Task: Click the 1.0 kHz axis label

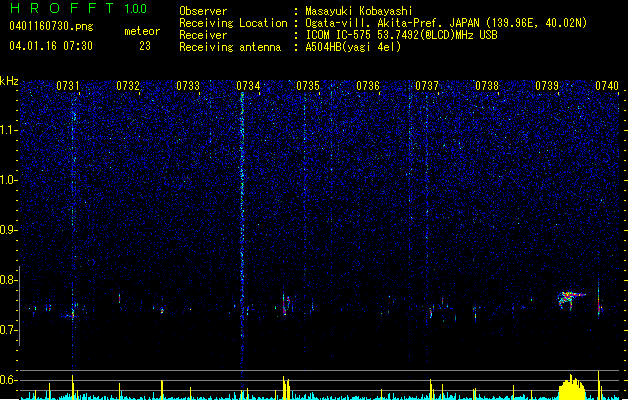Action: [x=9, y=180]
